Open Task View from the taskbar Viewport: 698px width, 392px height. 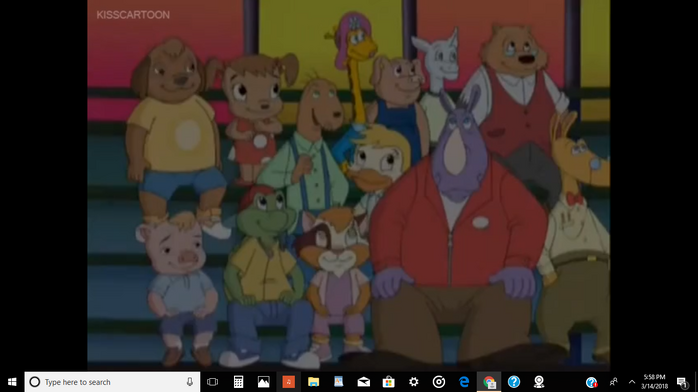(x=213, y=382)
